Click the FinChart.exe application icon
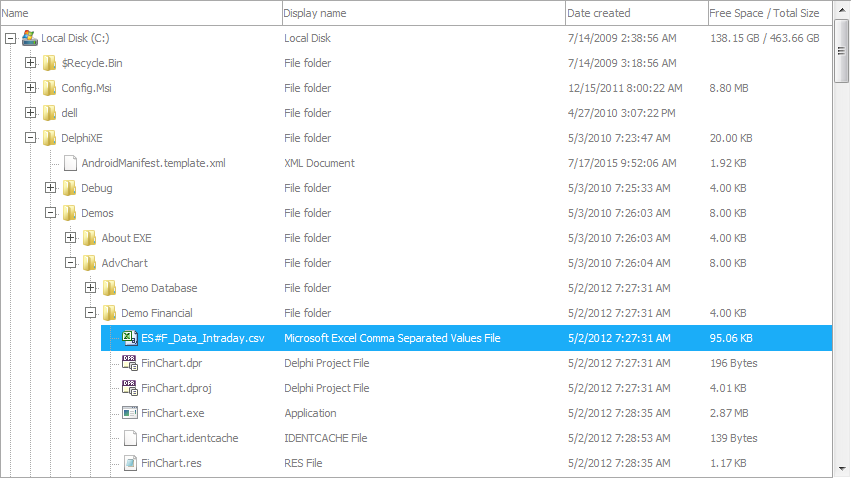 tap(130, 413)
